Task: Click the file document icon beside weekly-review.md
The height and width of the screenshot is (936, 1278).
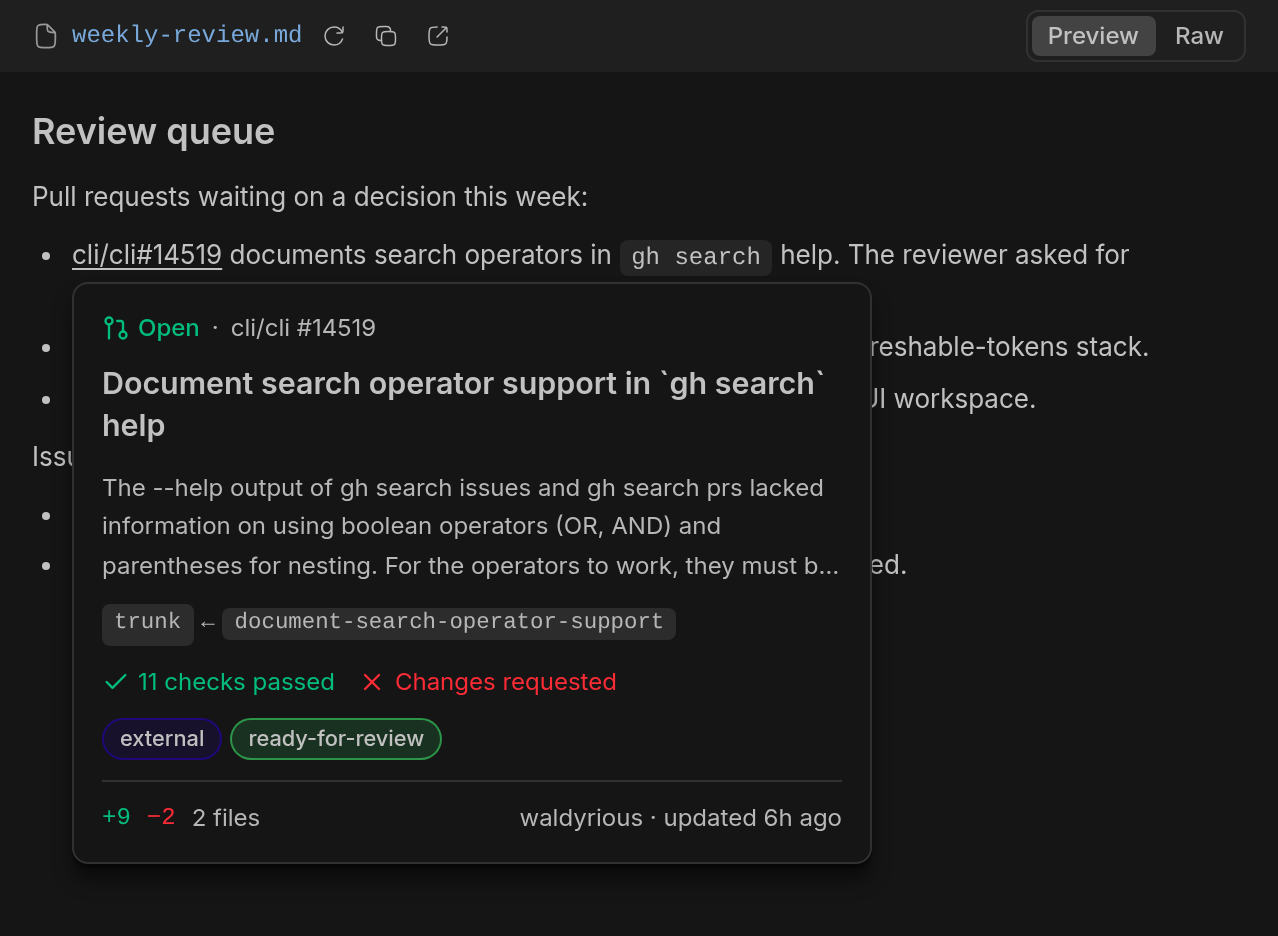Action: pyautogui.click(x=46, y=36)
